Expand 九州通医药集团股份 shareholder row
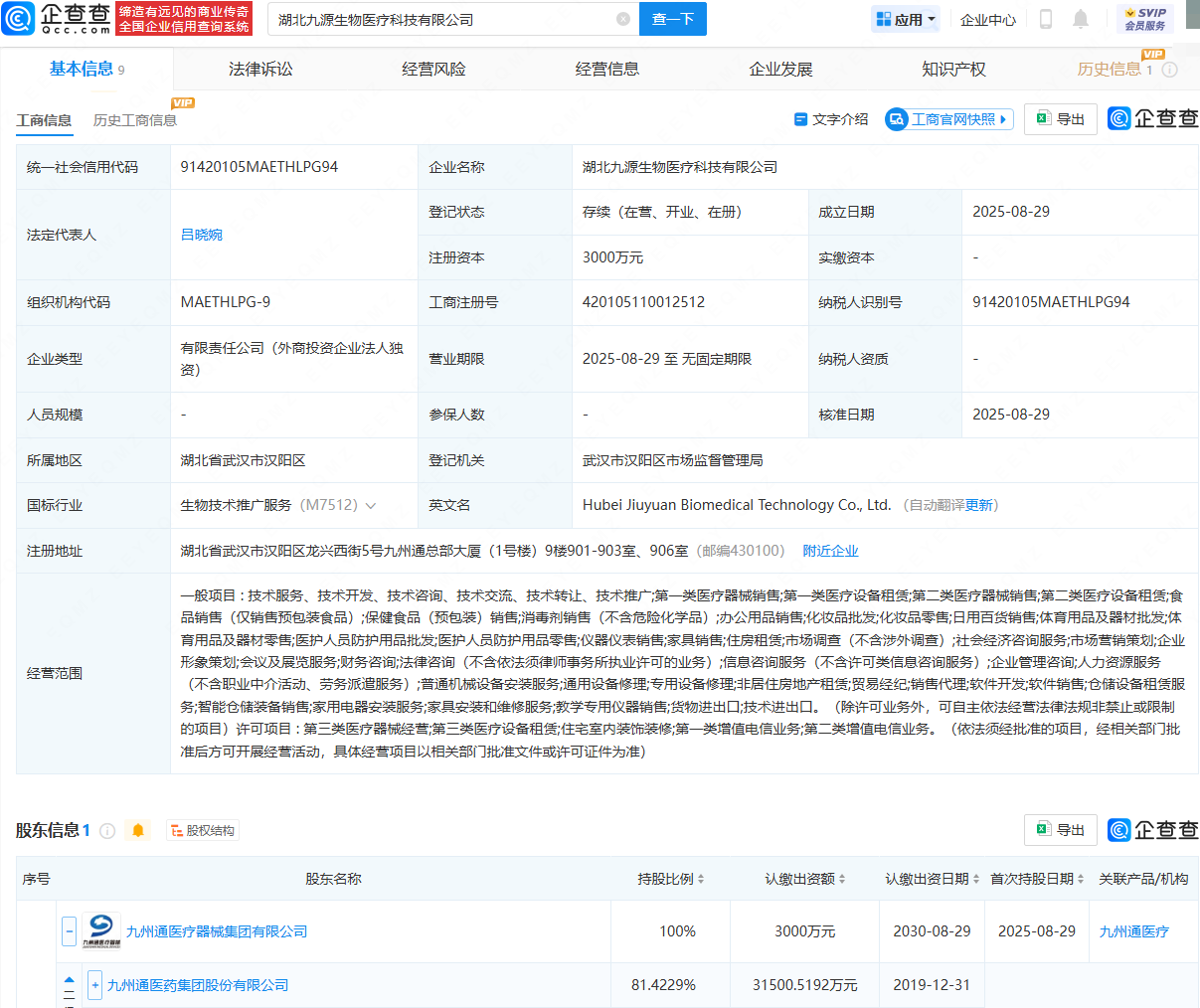This screenshot has height=1008, width=1200. [x=95, y=985]
